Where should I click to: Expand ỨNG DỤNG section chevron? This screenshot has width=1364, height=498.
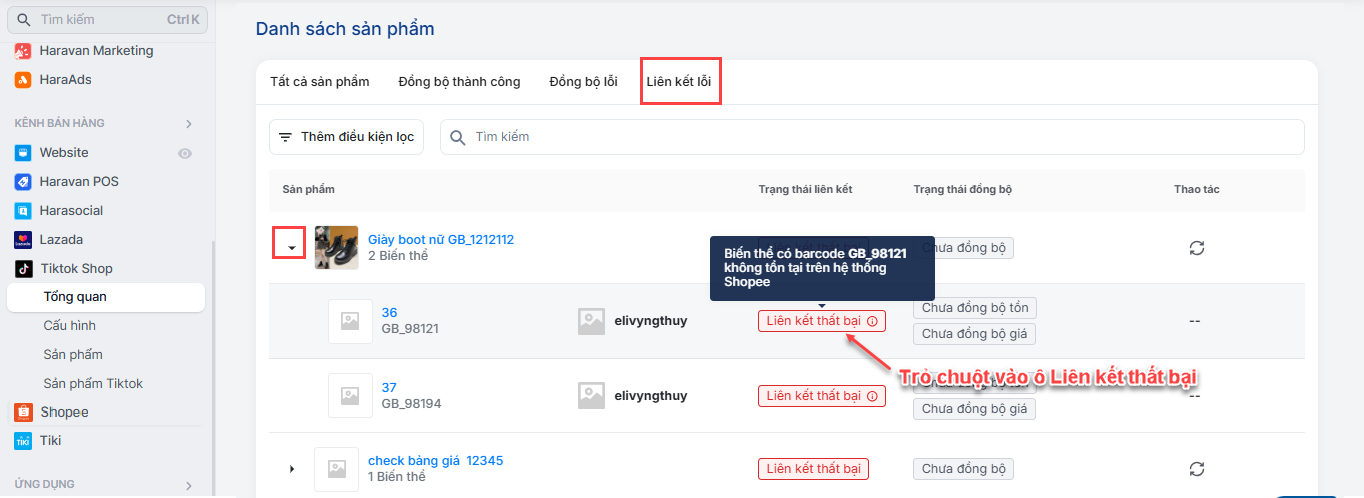click(x=189, y=485)
